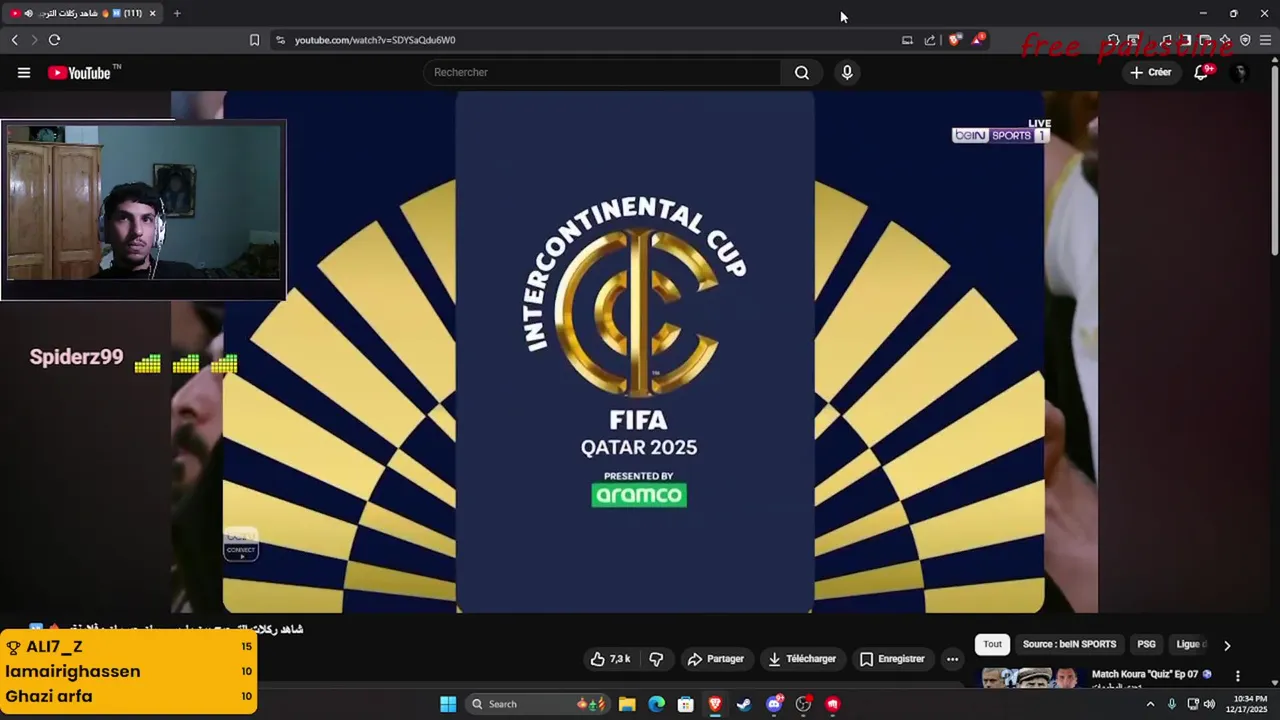Start voice search with the microphone
Image resolution: width=1280 pixels, height=720 pixels.
[847, 72]
